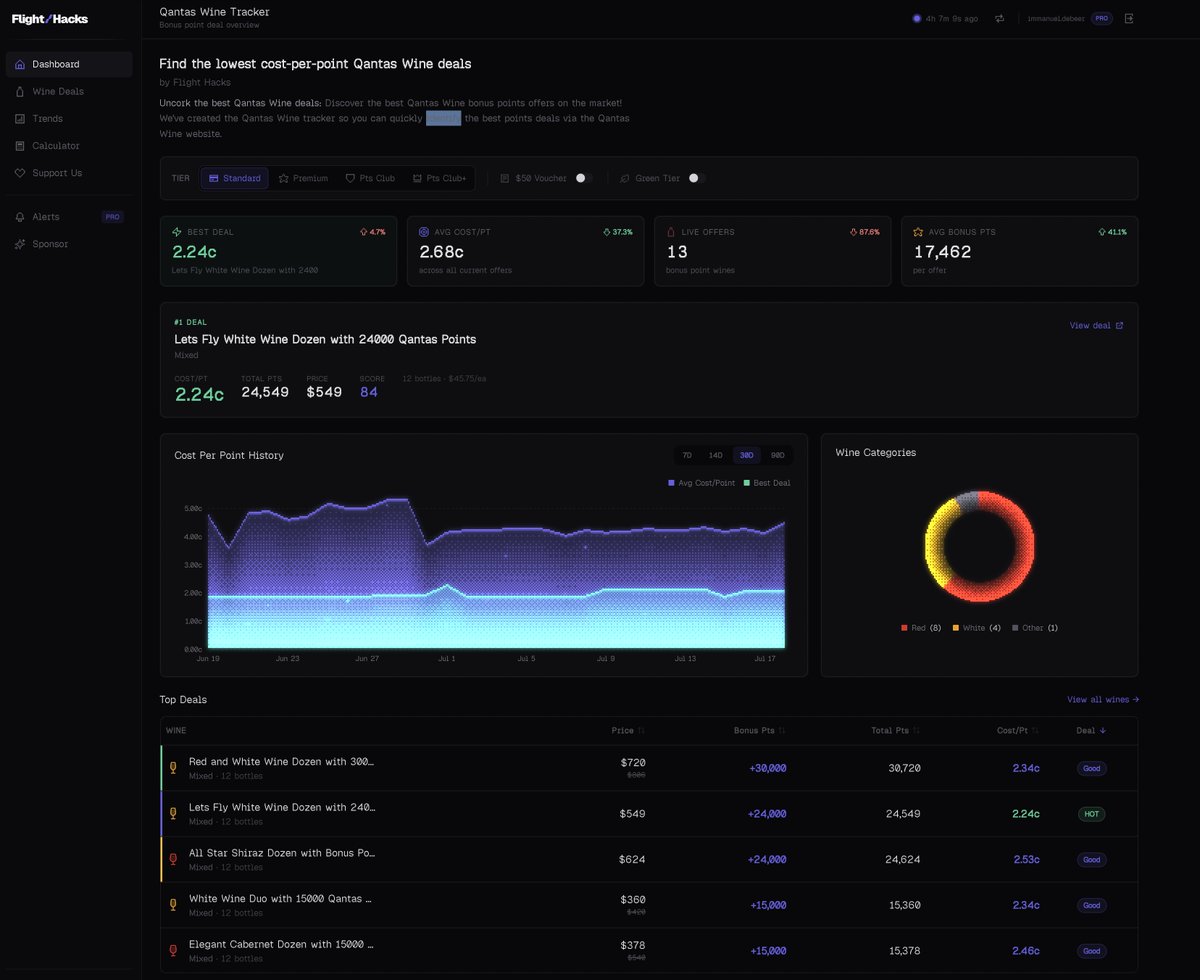Open the Sponsor sidebar item
Image resolution: width=1200 pixels, height=980 pixels.
point(69,244)
